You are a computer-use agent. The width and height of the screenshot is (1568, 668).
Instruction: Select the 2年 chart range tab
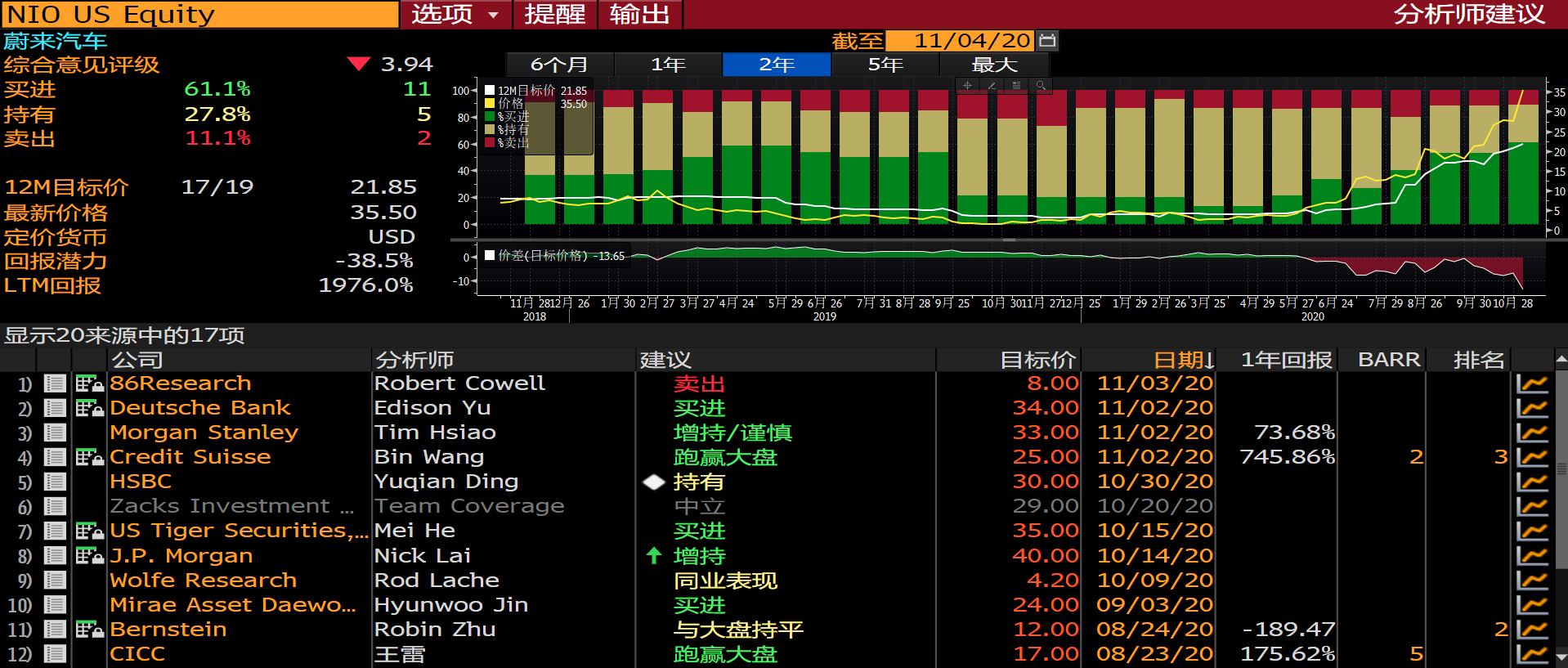point(777,65)
